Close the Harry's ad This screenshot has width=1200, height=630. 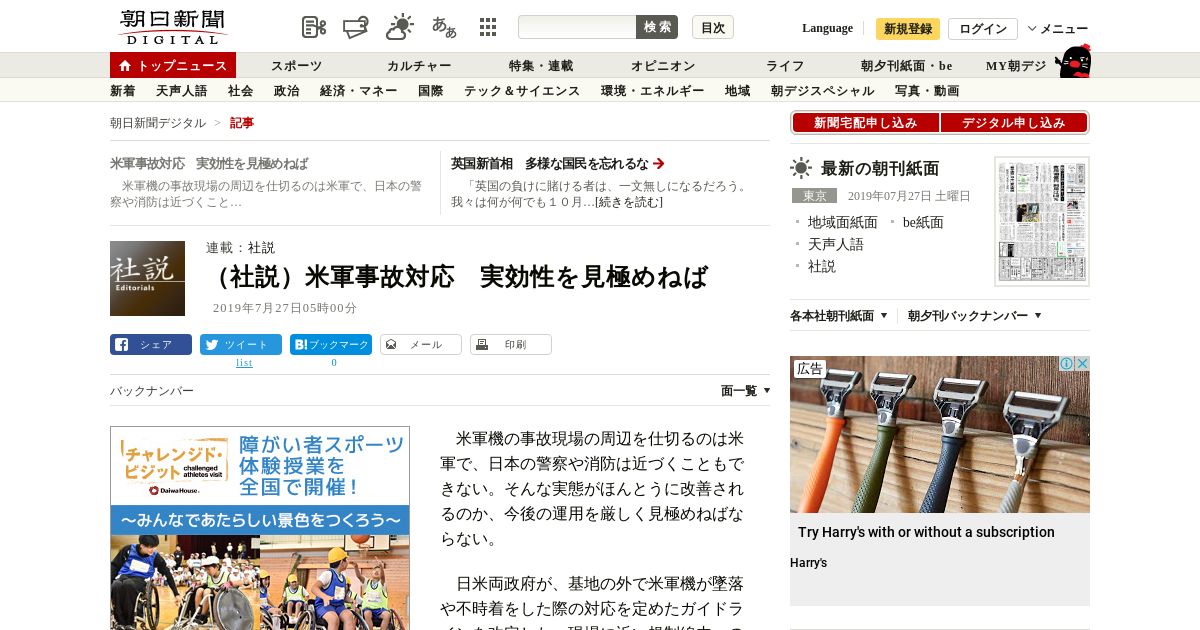(1082, 364)
